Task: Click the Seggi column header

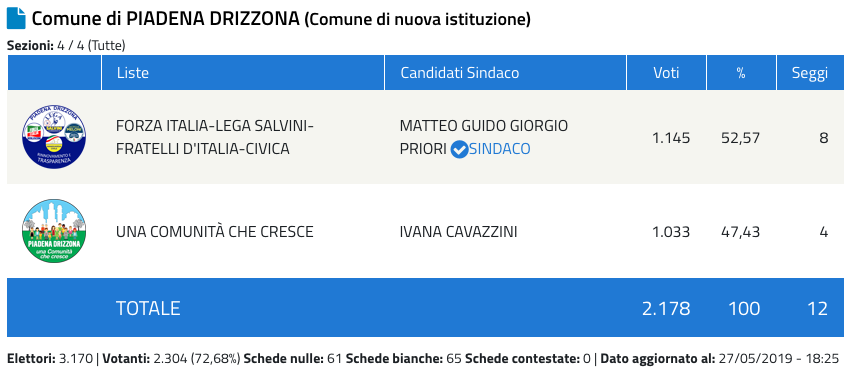Action: tap(810, 73)
